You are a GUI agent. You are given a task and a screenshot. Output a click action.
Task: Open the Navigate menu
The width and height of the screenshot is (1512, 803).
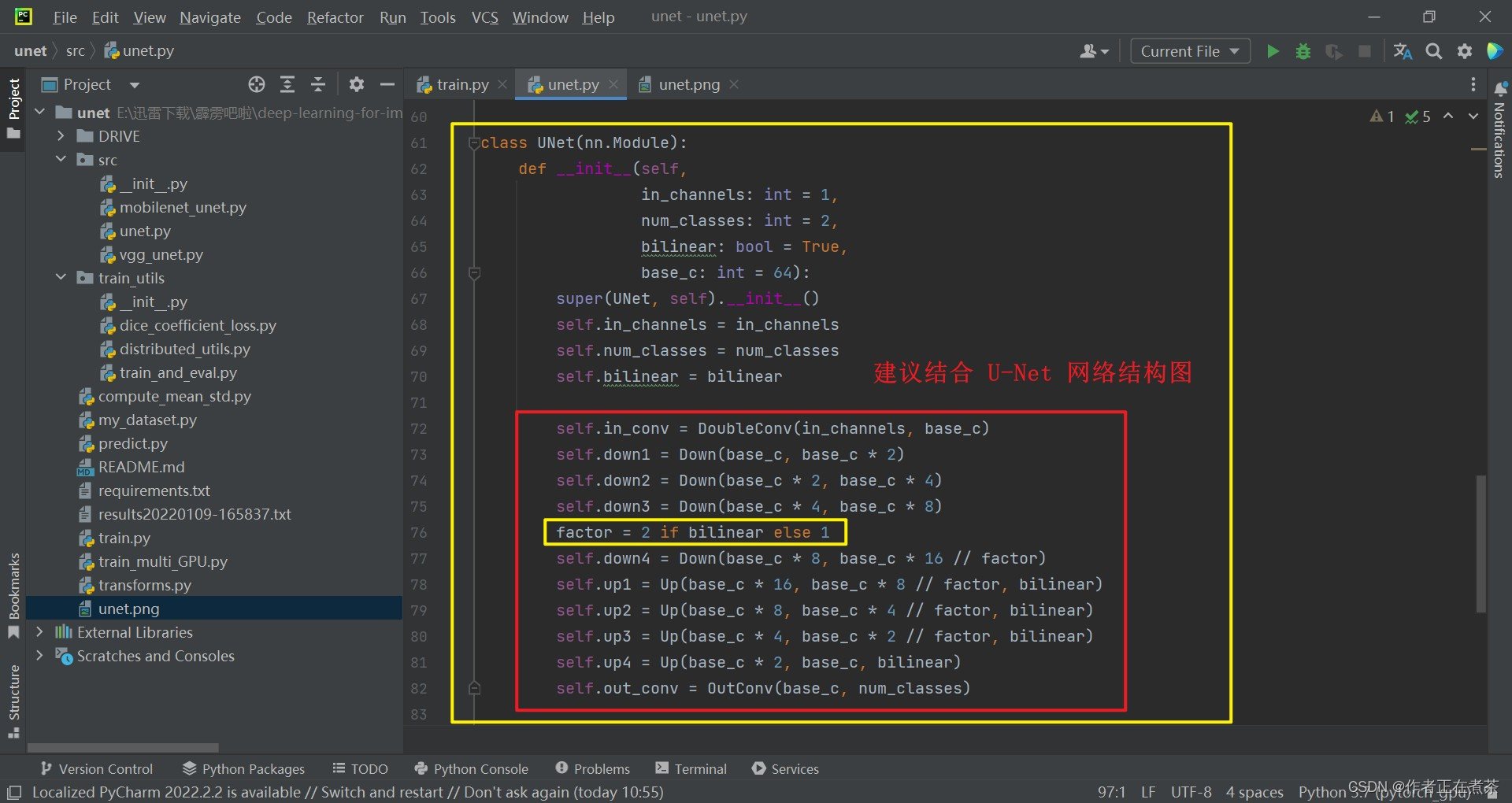click(x=210, y=17)
